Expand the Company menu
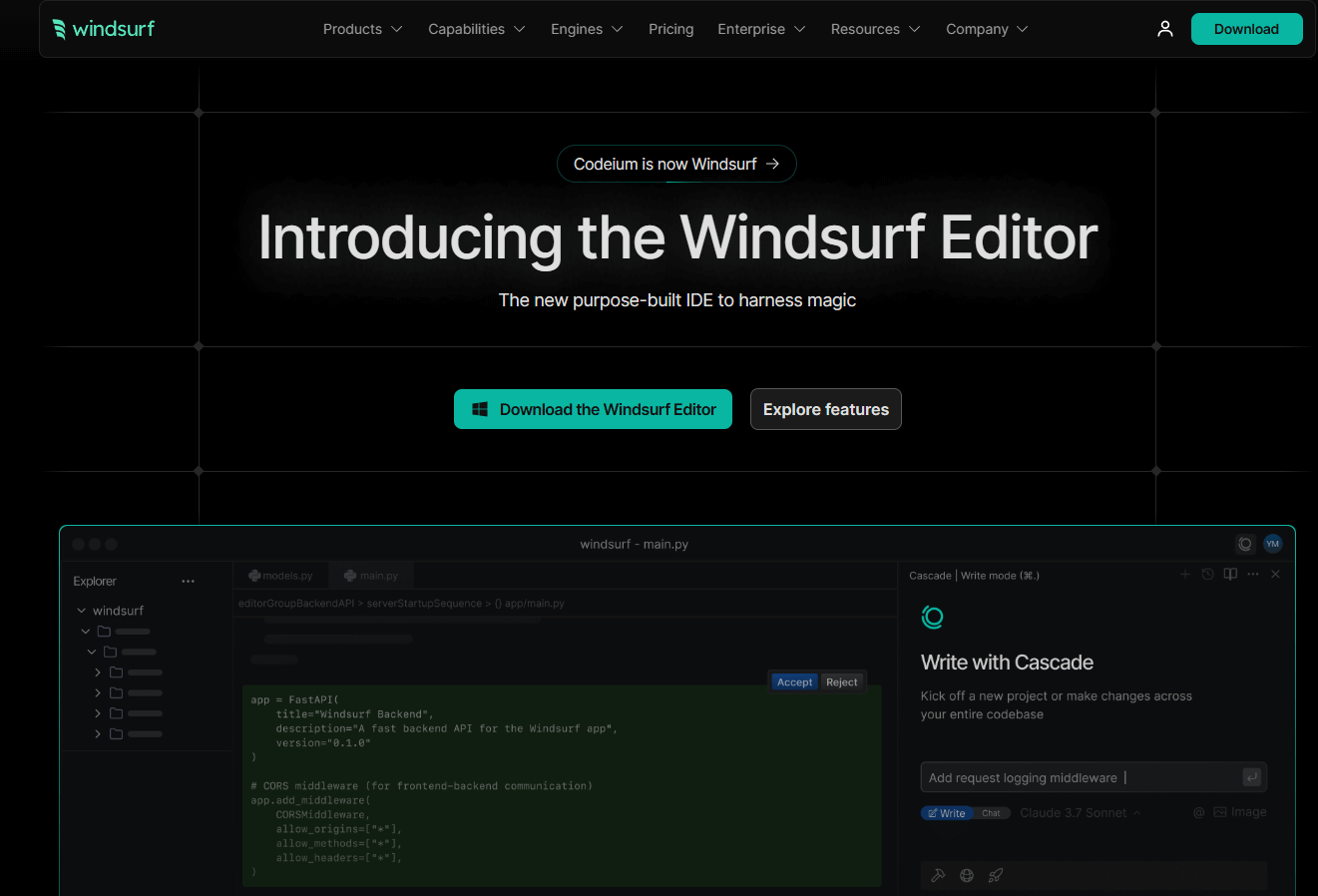Viewport: 1318px width, 896px height. pyautogui.click(x=987, y=29)
